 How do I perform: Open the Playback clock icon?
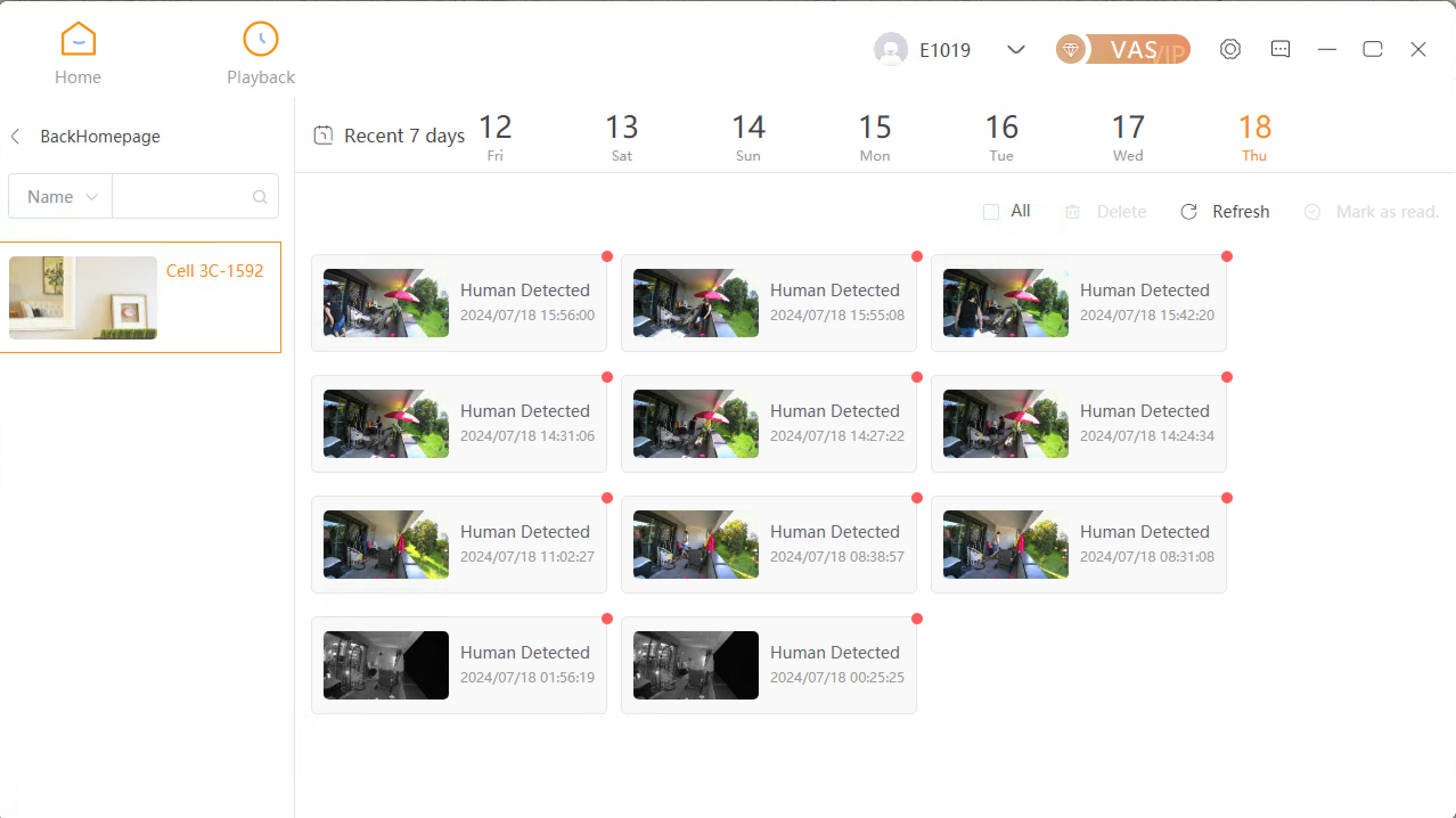[260, 40]
